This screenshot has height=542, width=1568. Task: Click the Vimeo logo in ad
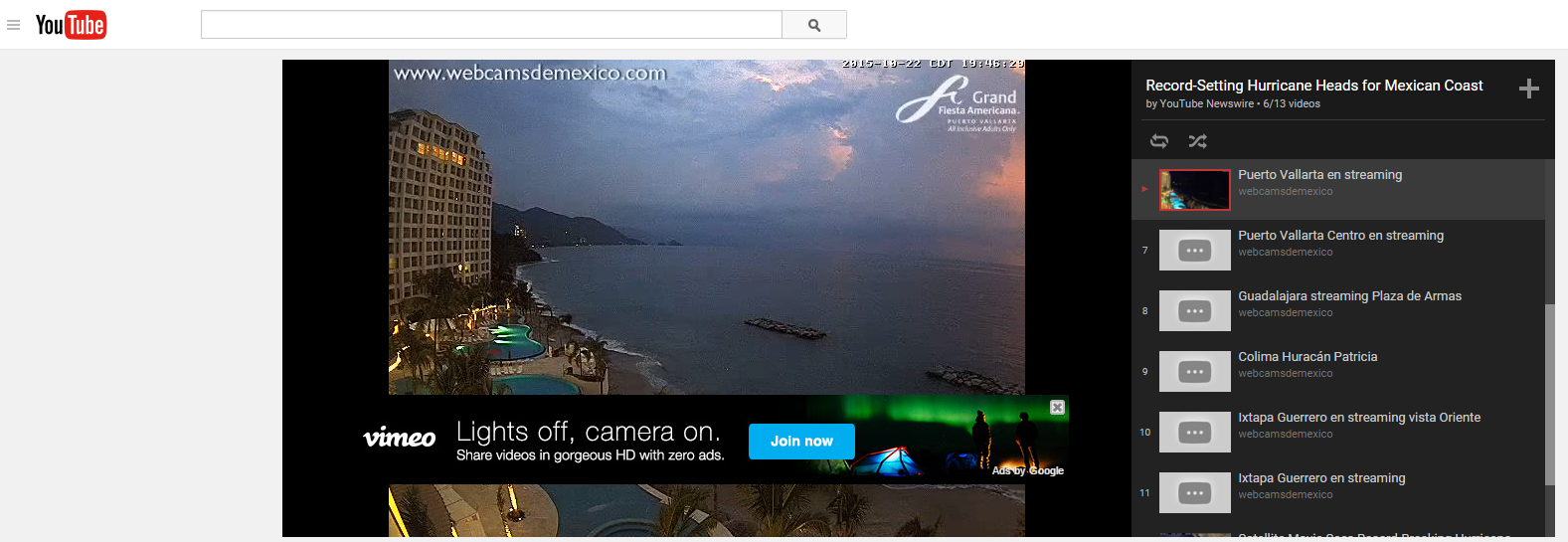(x=399, y=439)
